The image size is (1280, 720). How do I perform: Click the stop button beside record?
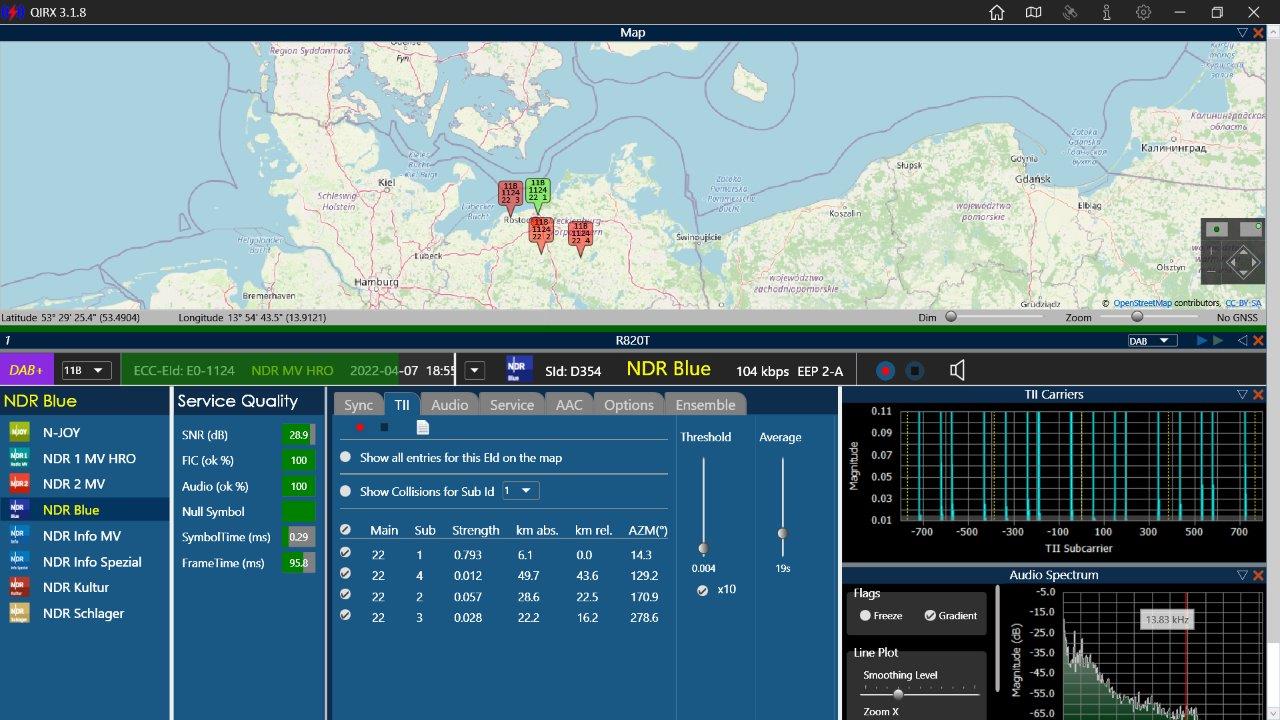[914, 371]
